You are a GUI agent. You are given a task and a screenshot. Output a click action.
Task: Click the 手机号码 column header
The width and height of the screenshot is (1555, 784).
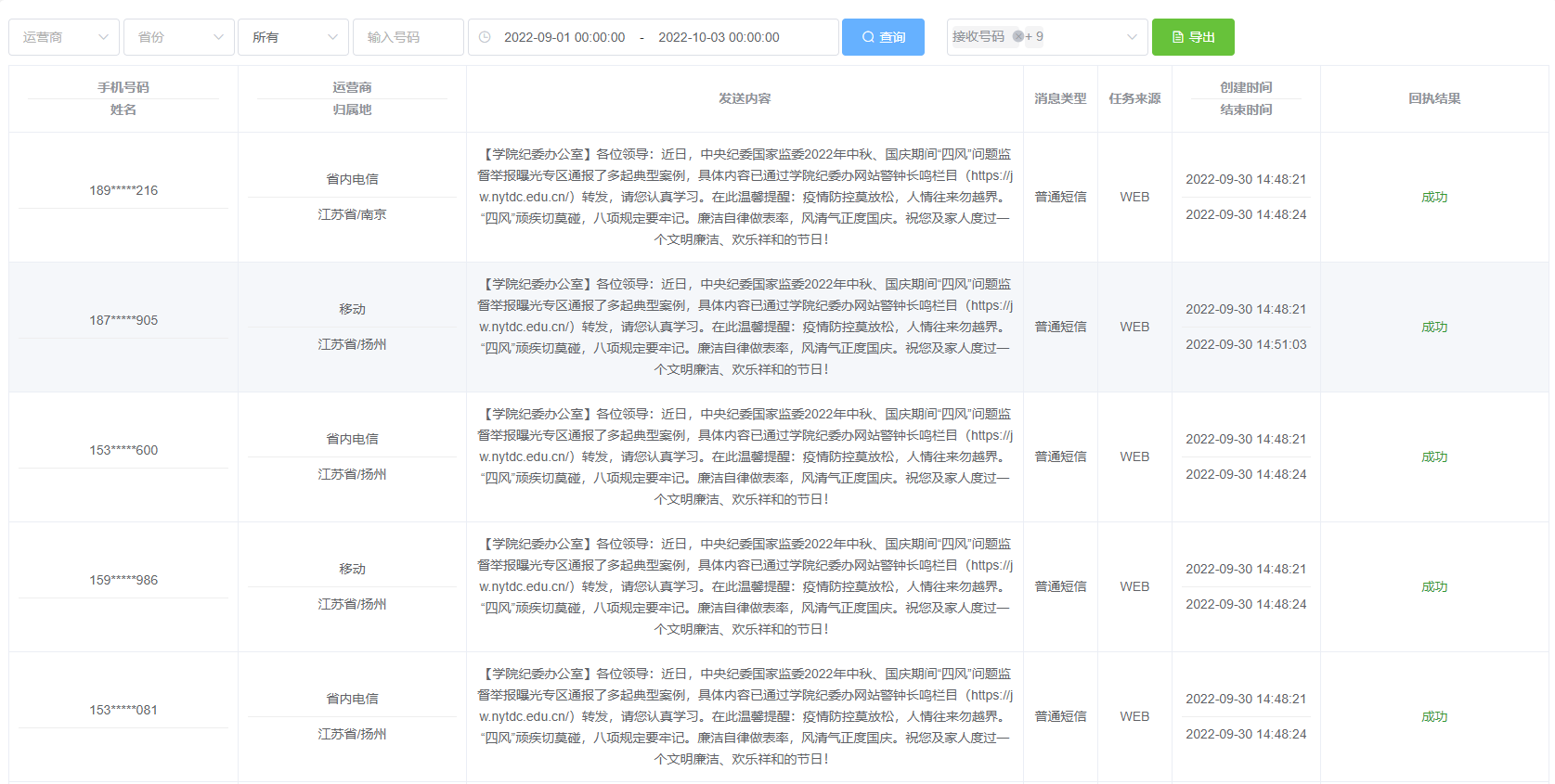point(123,87)
